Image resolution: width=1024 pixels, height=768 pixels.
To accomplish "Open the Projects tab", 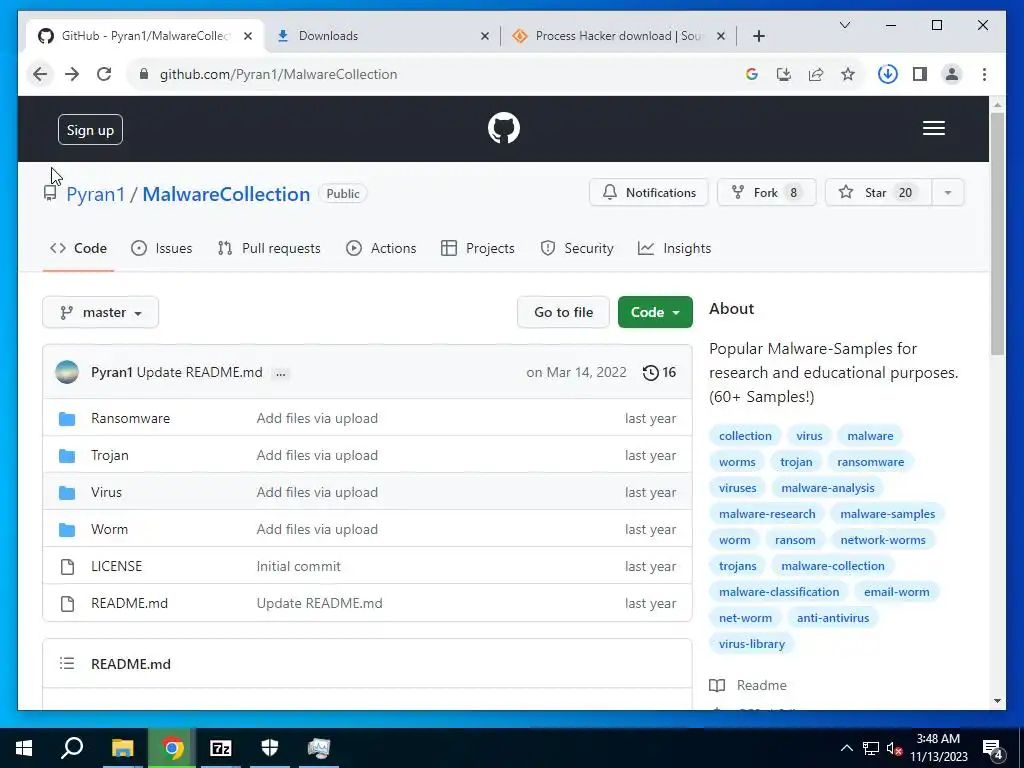I will [x=478, y=248].
